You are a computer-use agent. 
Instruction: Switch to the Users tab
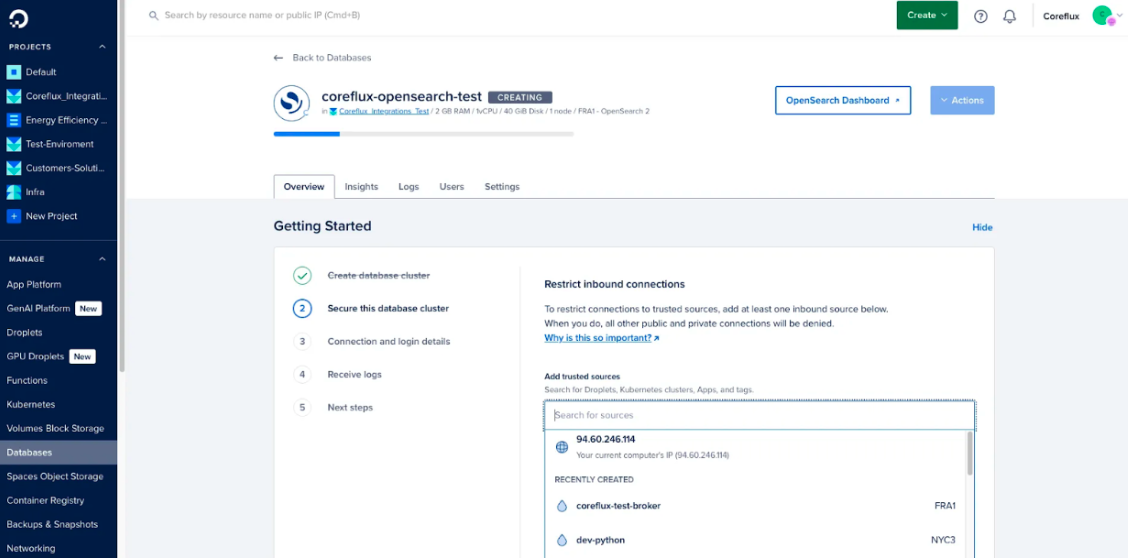pos(452,187)
